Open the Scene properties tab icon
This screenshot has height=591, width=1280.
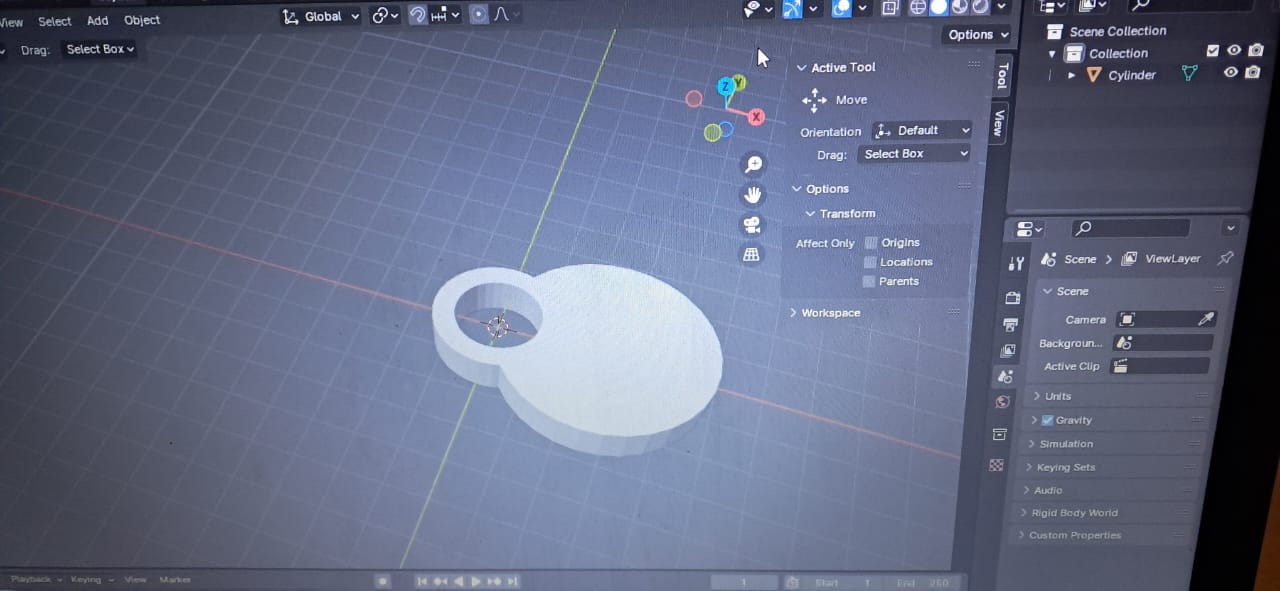coord(1006,377)
